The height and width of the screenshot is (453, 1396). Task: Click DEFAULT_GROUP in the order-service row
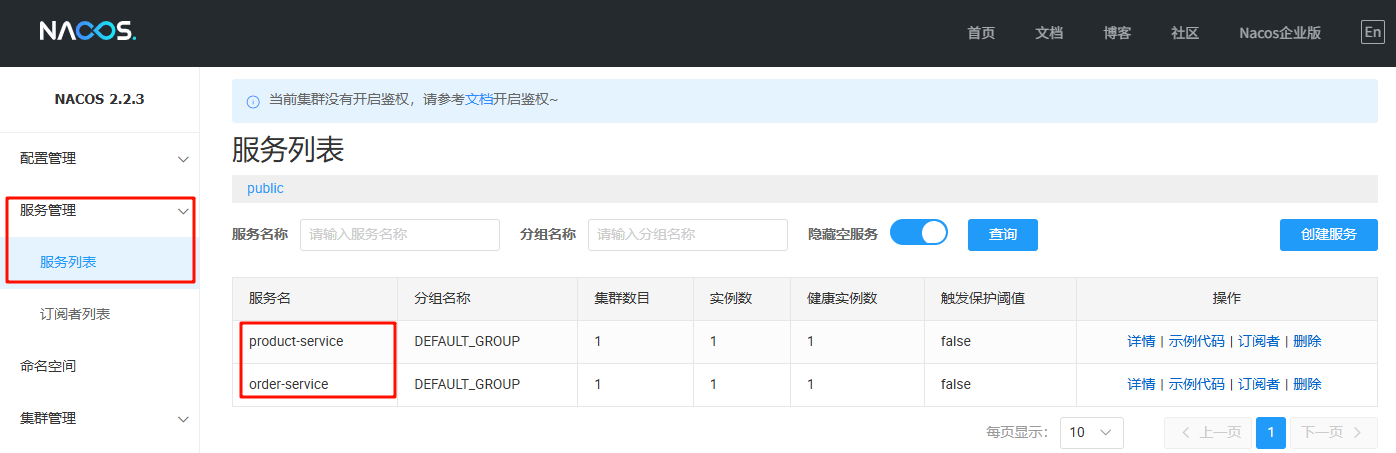(467, 384)
